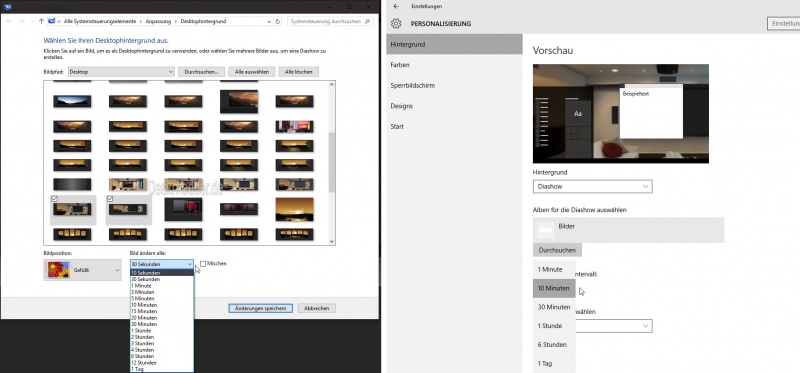Screen dimensions: 800x373
Task: Click the Explorer up-arrow navigation icon
Action: tap(41, 21)
